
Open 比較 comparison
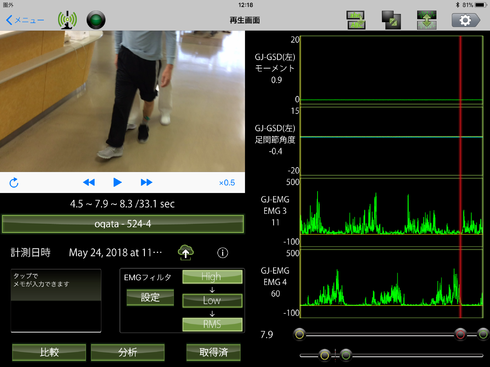(49, 352)
